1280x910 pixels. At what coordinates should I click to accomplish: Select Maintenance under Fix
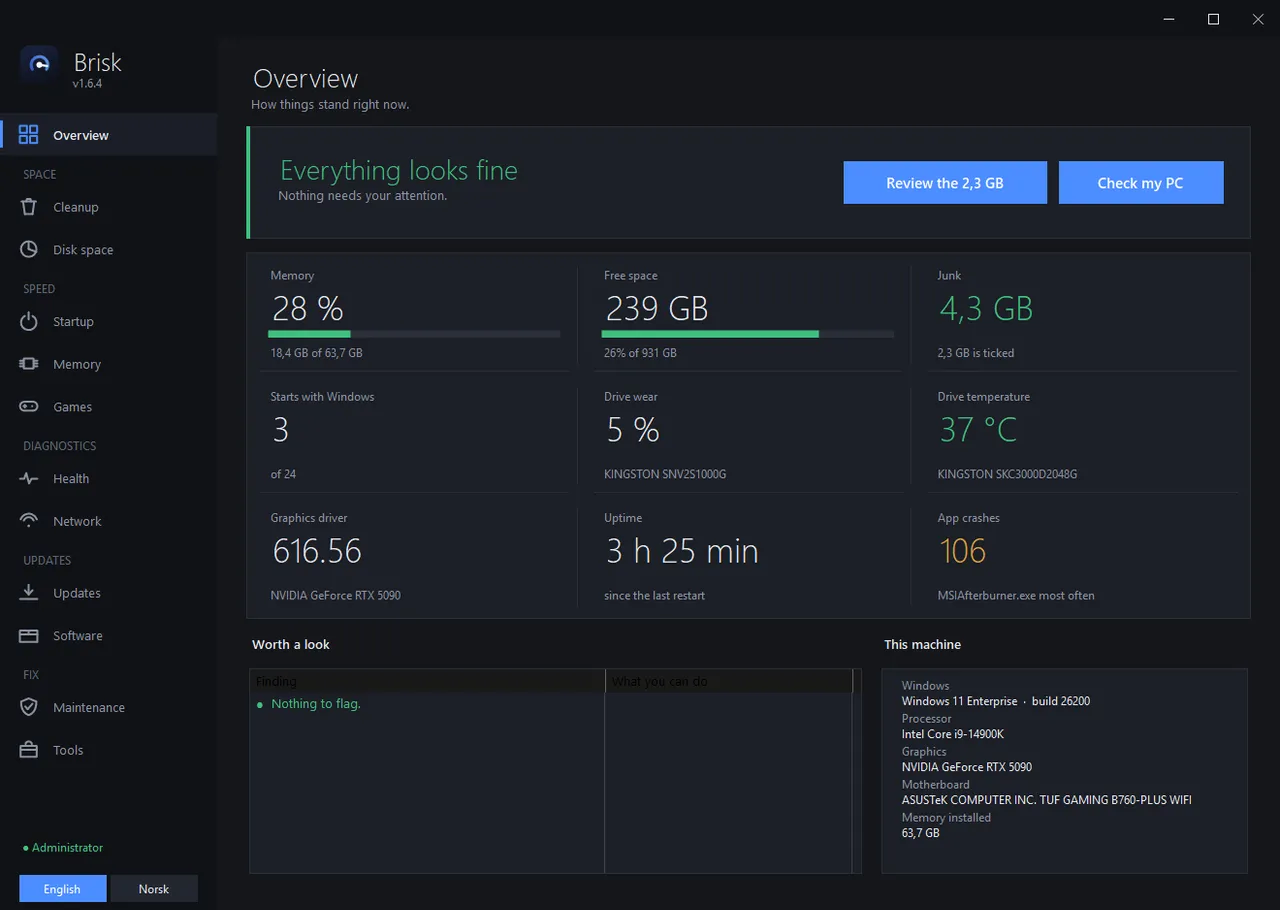(108, 708)
